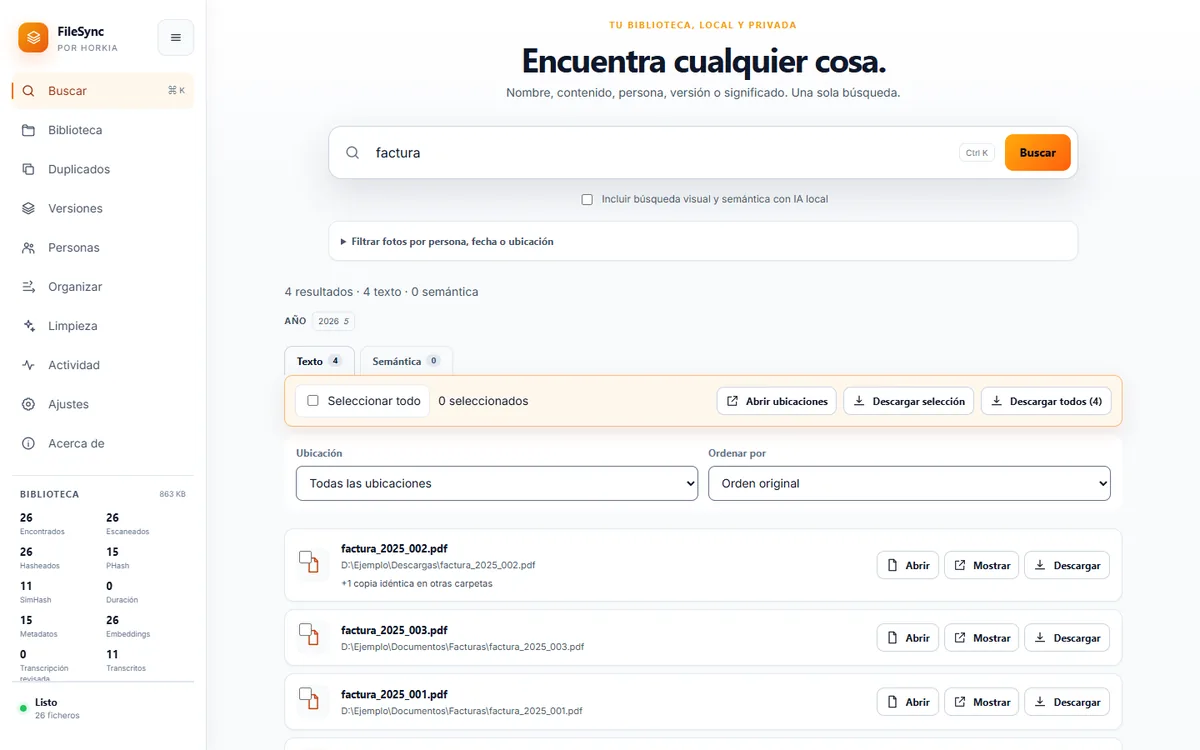Viewport: 1200px width, 750px height.
Task: Open Personas in the sidebar
Action: [x=103, y=247]
